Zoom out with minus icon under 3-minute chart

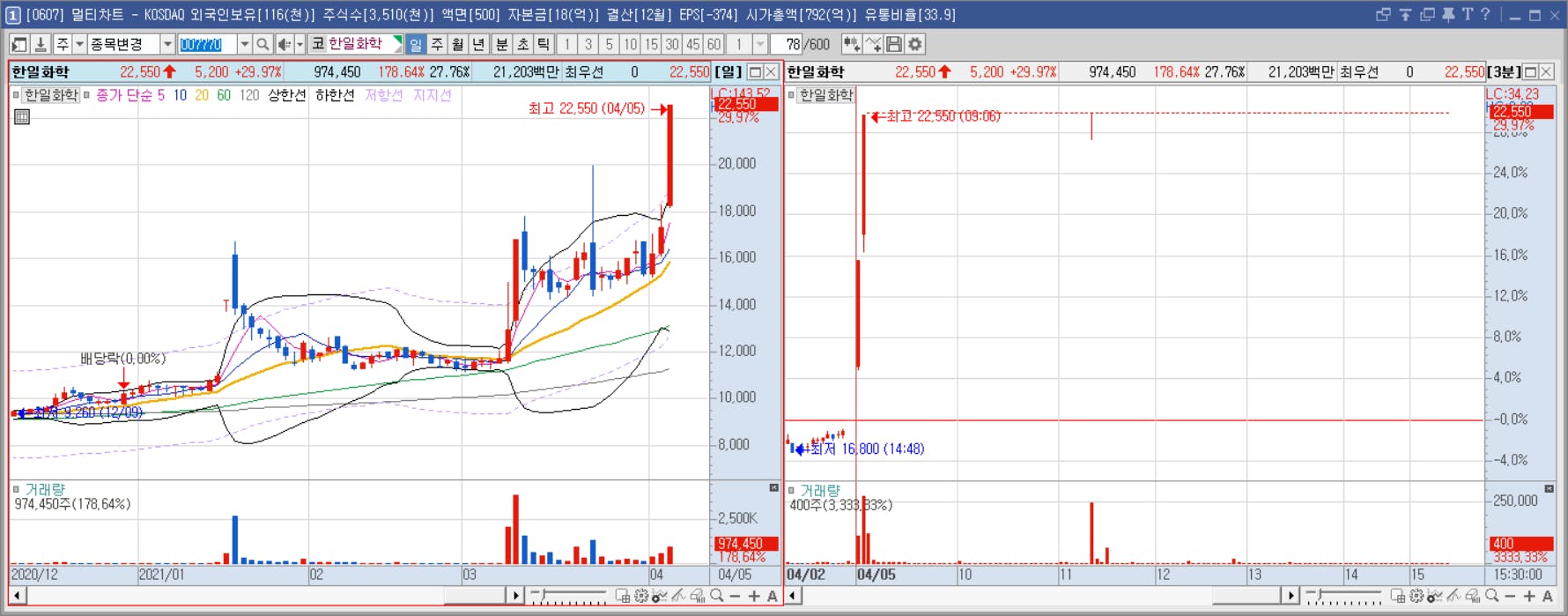coord(1511,597)
